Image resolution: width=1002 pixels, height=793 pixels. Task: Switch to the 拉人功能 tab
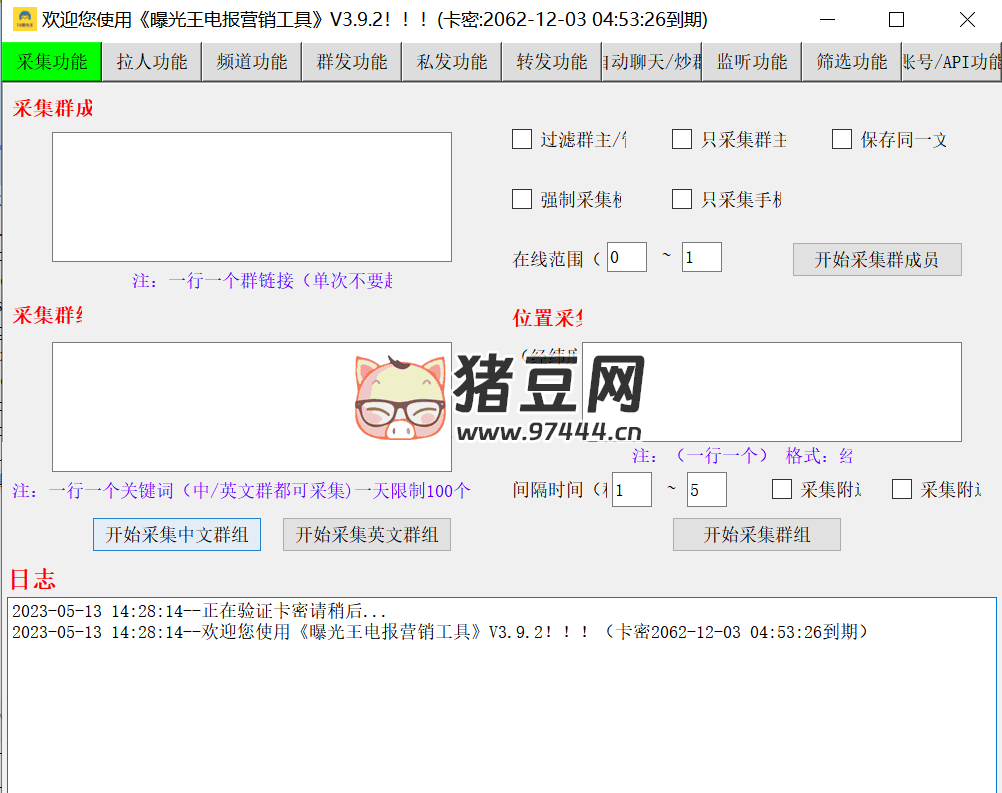tap(152, 62)
